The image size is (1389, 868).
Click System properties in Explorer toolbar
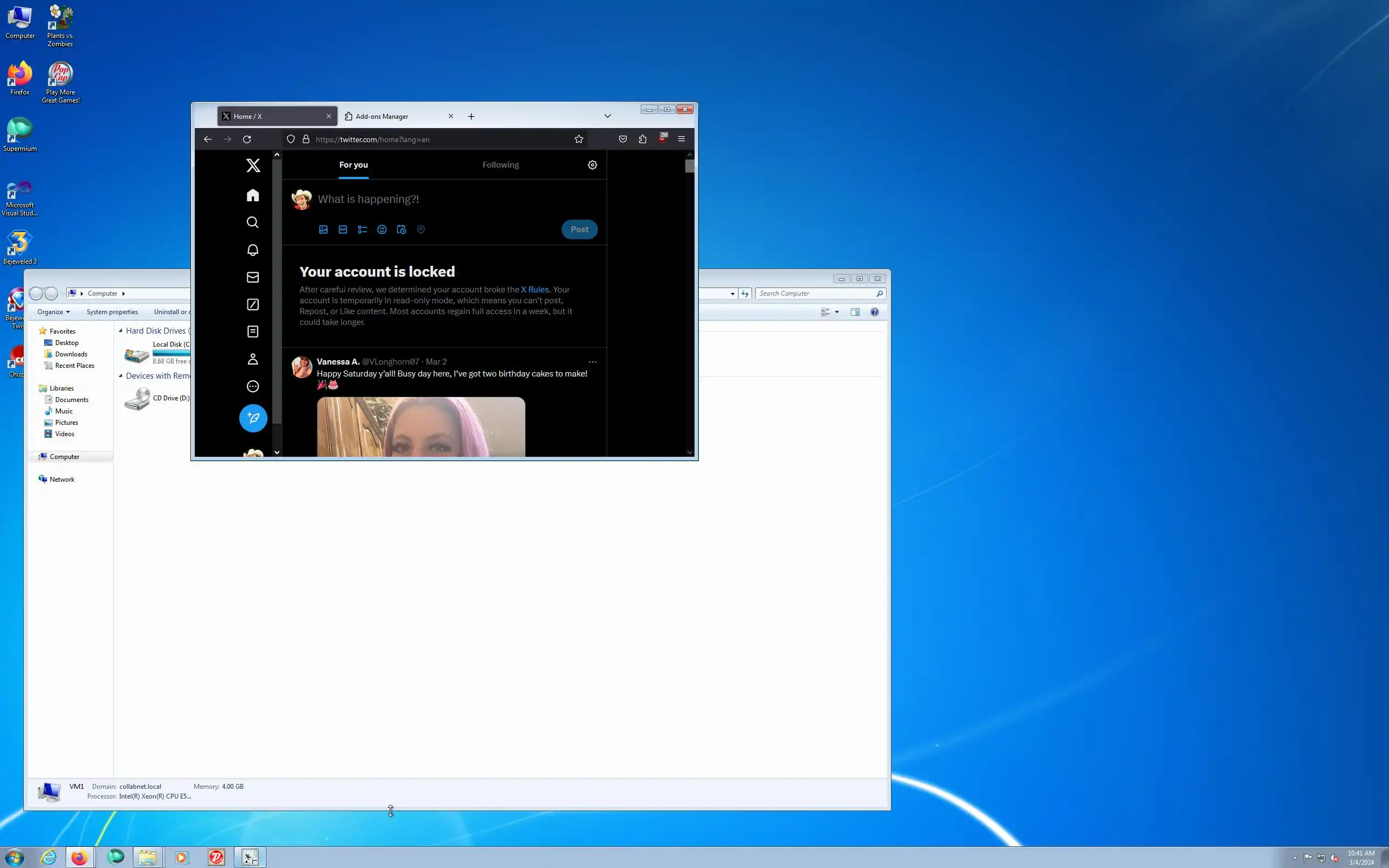[112, 312]
